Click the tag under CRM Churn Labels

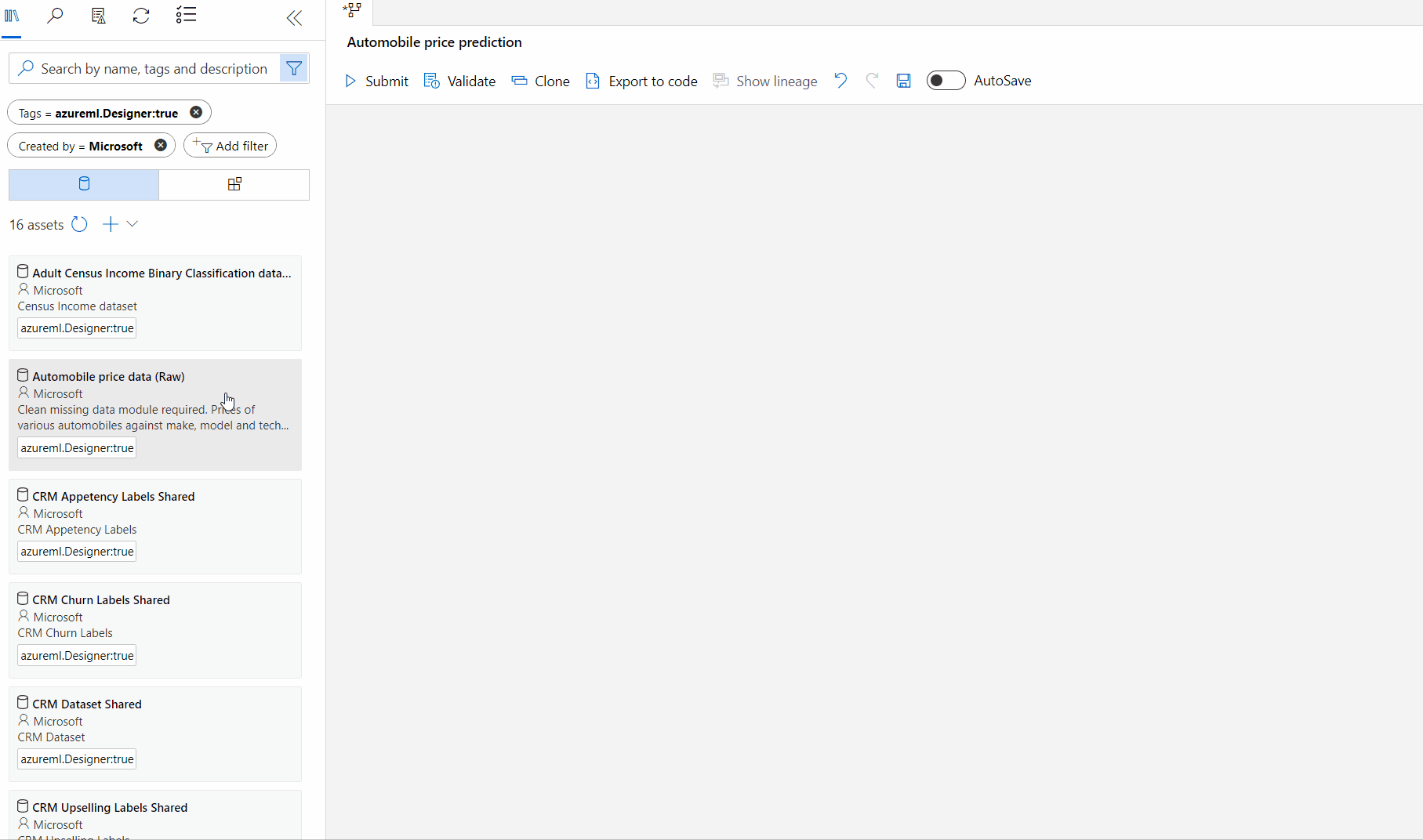coord(77,656)
